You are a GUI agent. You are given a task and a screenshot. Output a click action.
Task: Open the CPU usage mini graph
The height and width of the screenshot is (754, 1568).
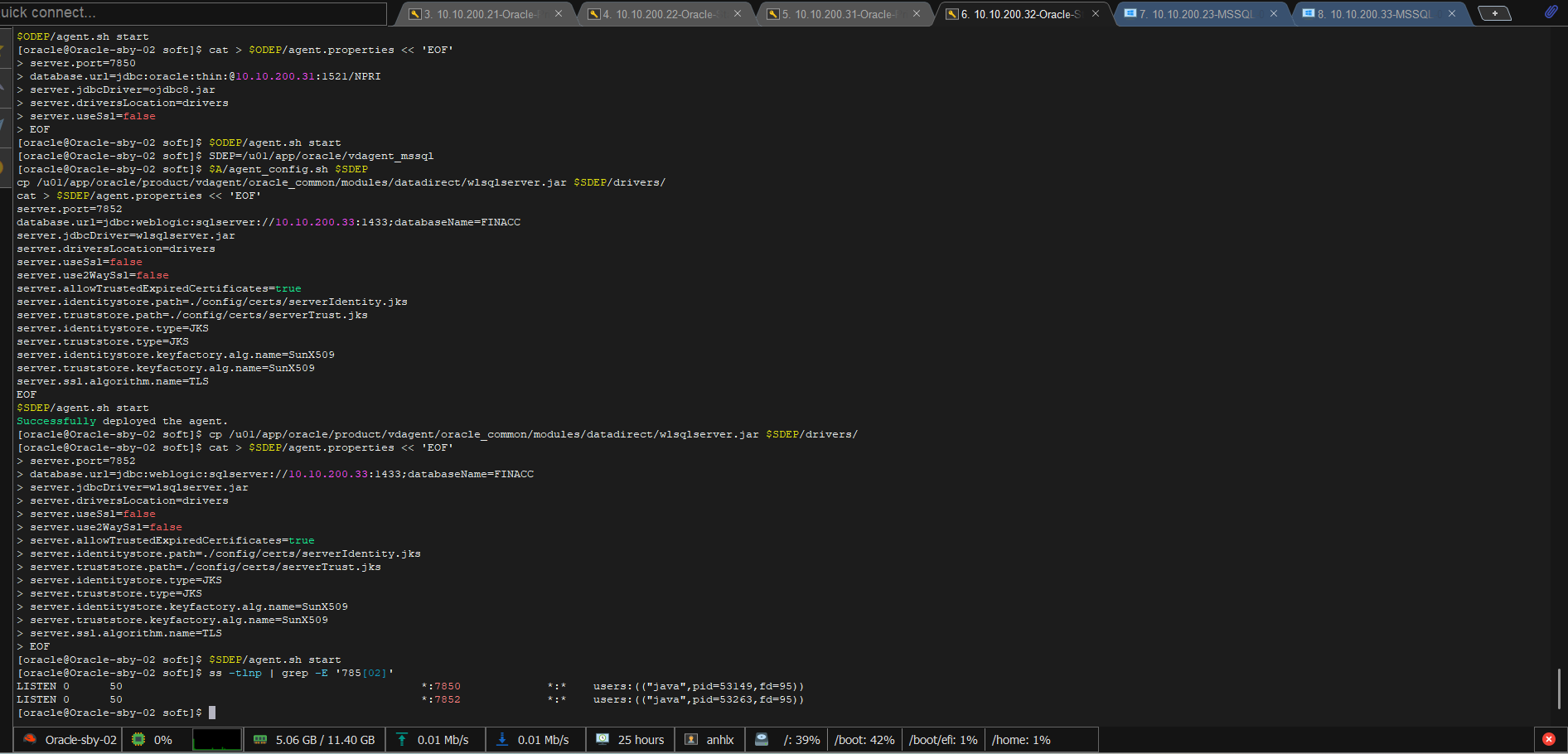coord(217,739)
